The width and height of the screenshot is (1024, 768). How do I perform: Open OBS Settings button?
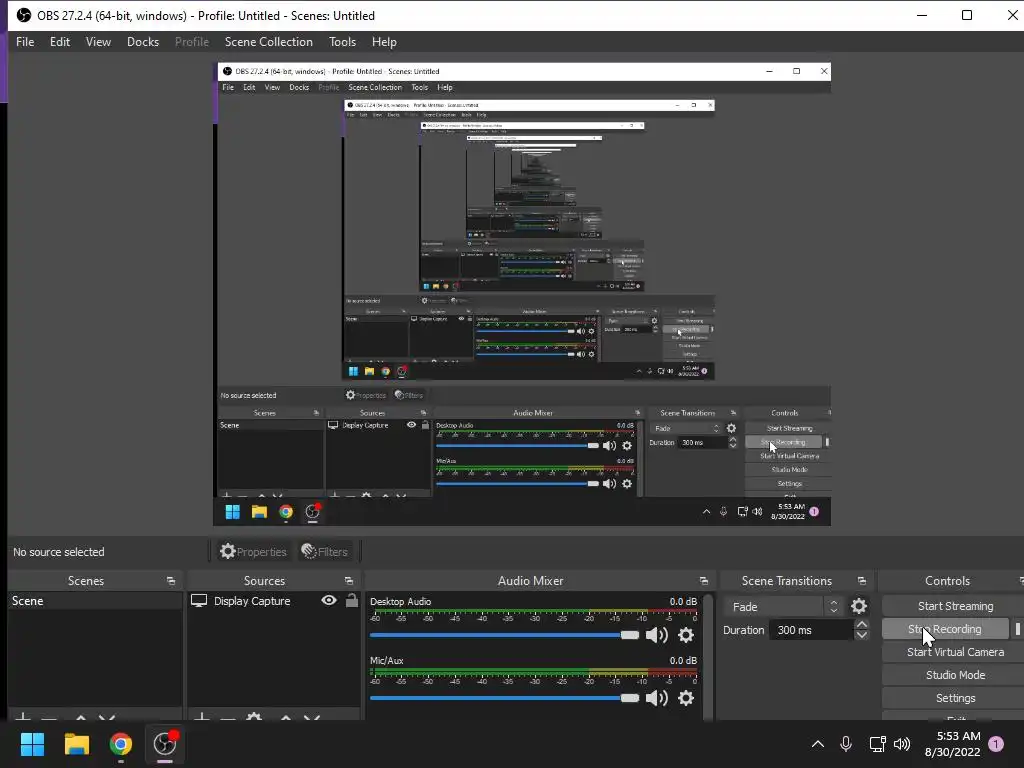point(955,698)
